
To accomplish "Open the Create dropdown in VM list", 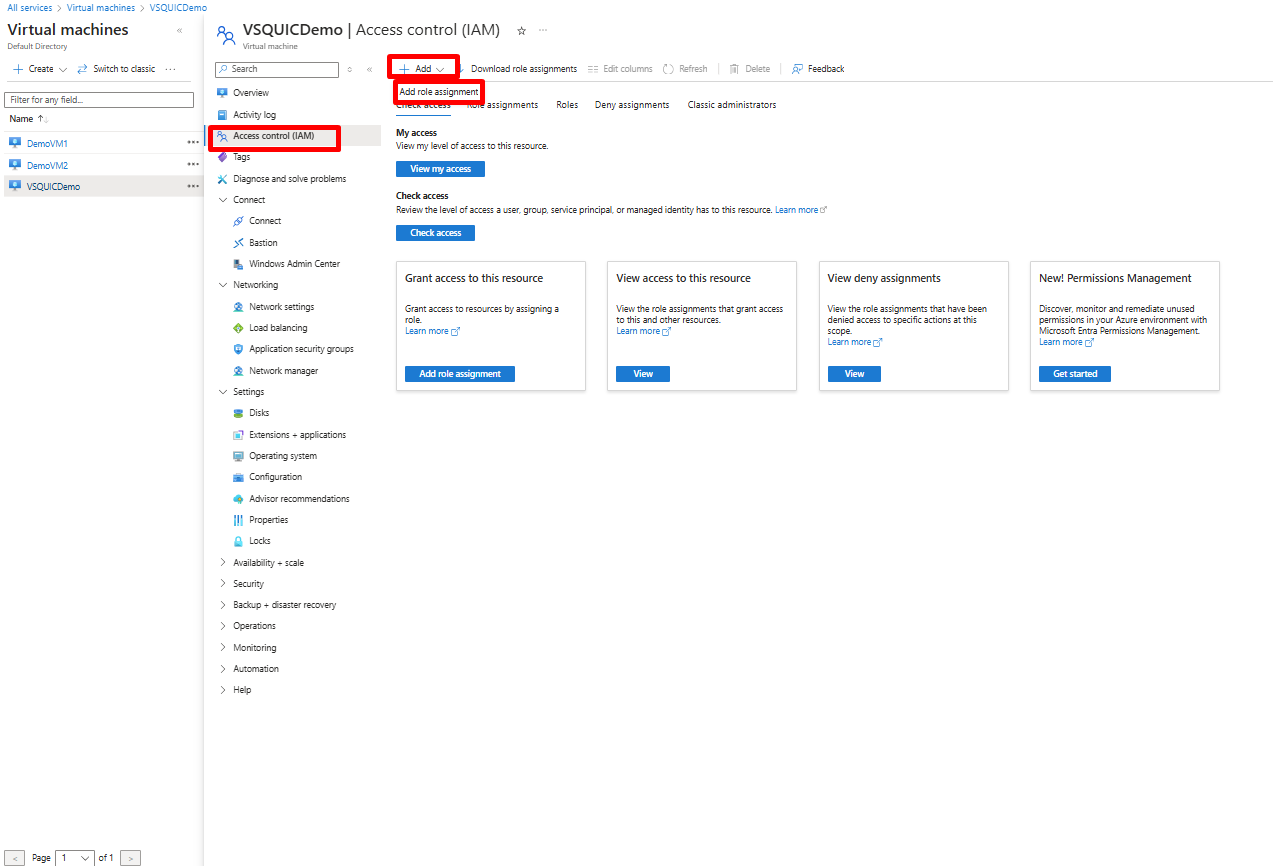I will click(40, 69).
